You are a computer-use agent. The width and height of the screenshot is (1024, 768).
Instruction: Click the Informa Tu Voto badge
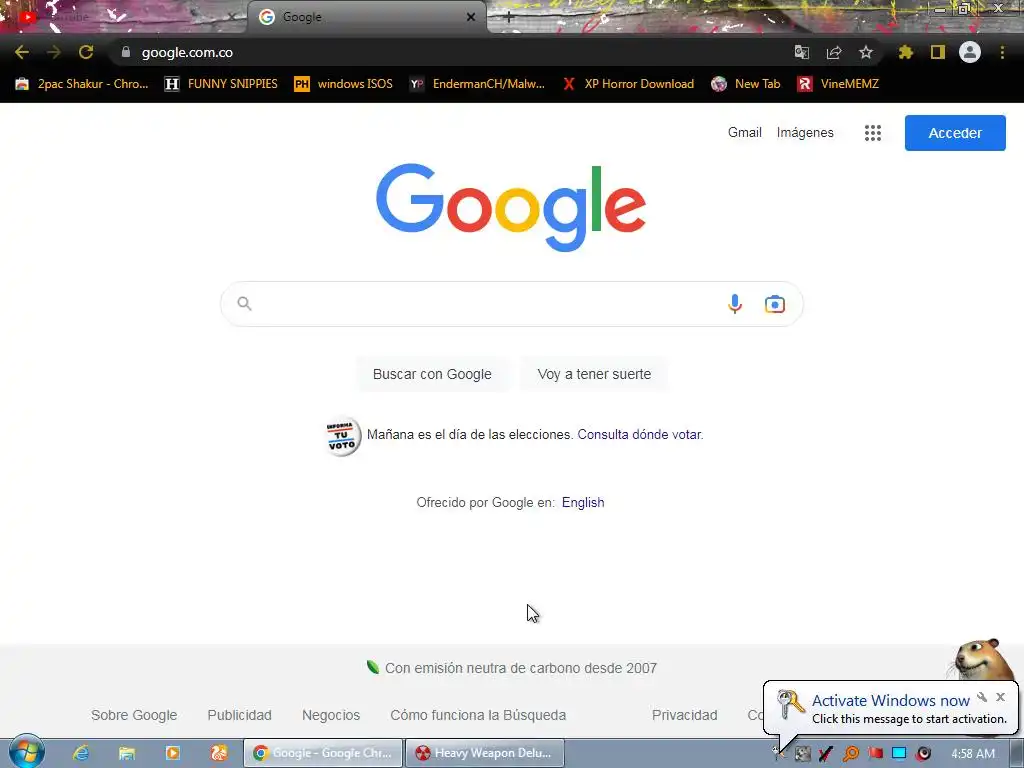point(342,436)
